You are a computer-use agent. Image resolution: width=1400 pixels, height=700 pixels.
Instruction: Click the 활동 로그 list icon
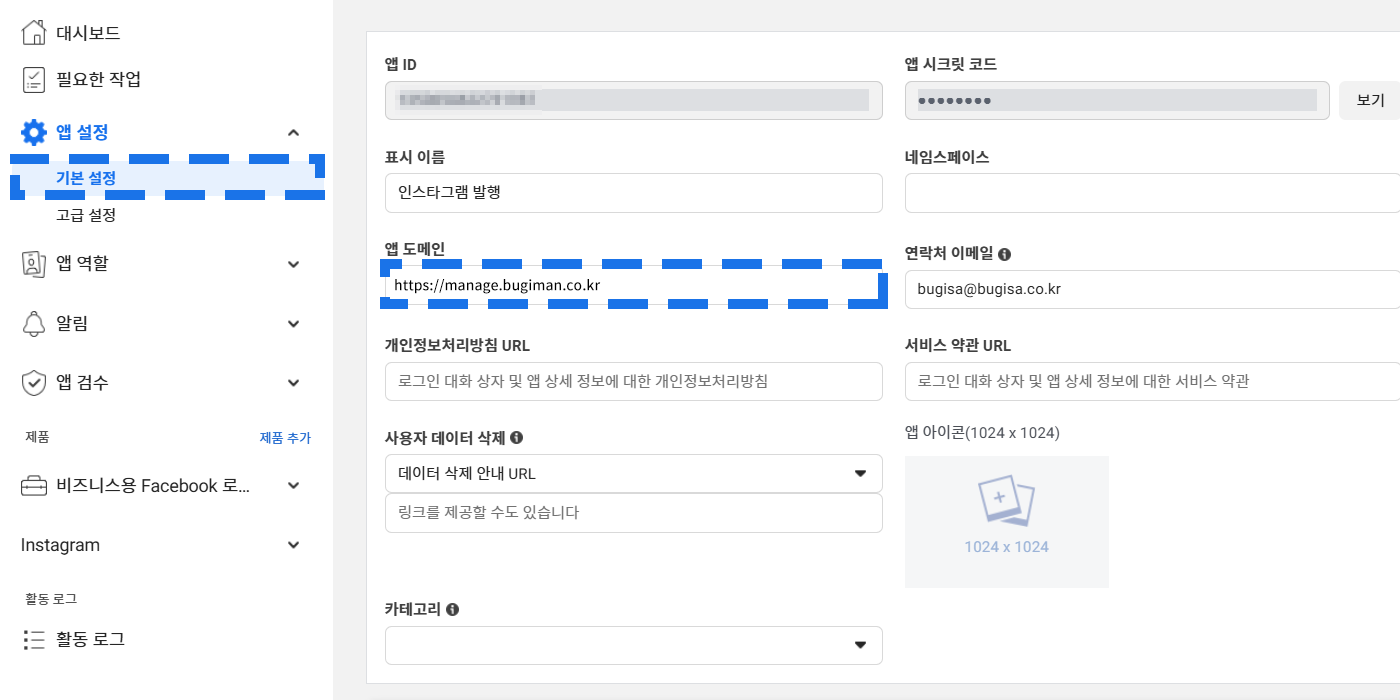[x=34, y=639]
